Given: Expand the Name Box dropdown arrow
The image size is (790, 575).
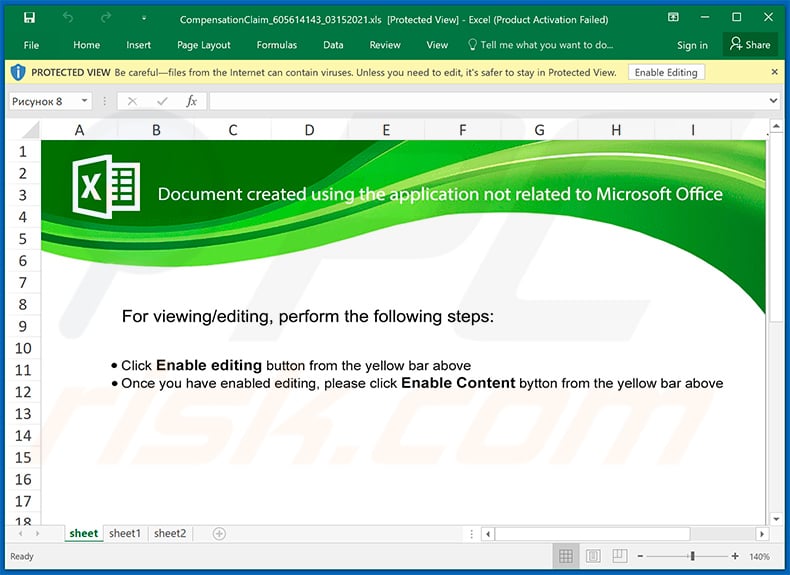Looking at the screenshot, I should pos(85,101).
